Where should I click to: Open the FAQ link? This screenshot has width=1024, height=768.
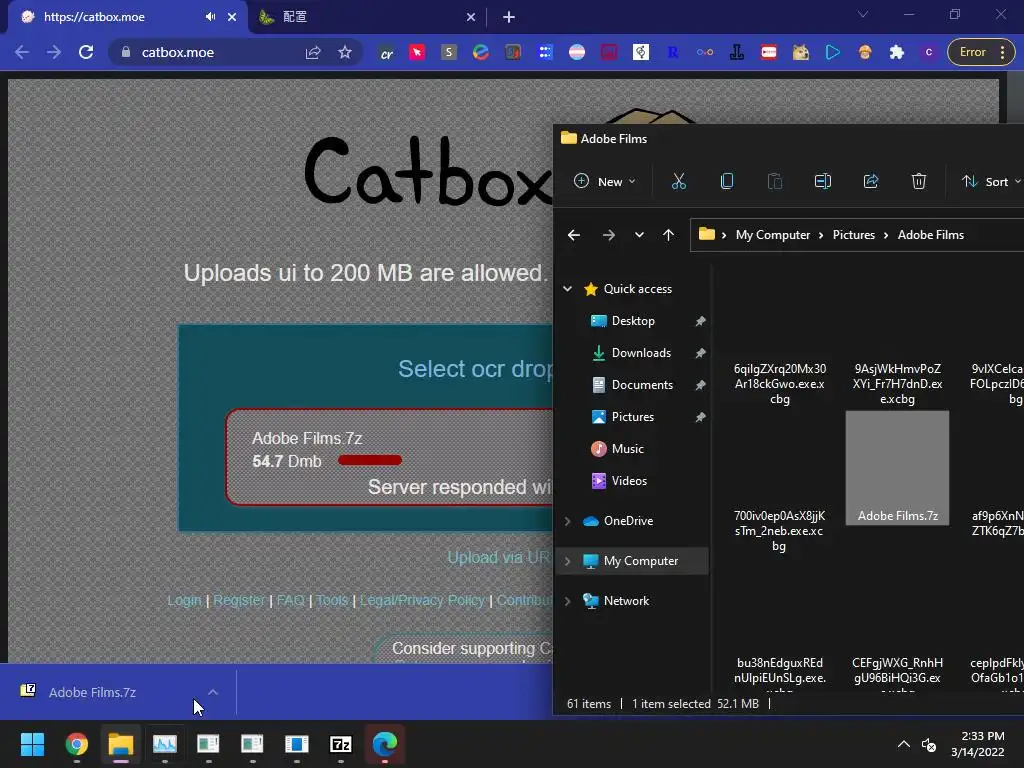coord(291,600)
